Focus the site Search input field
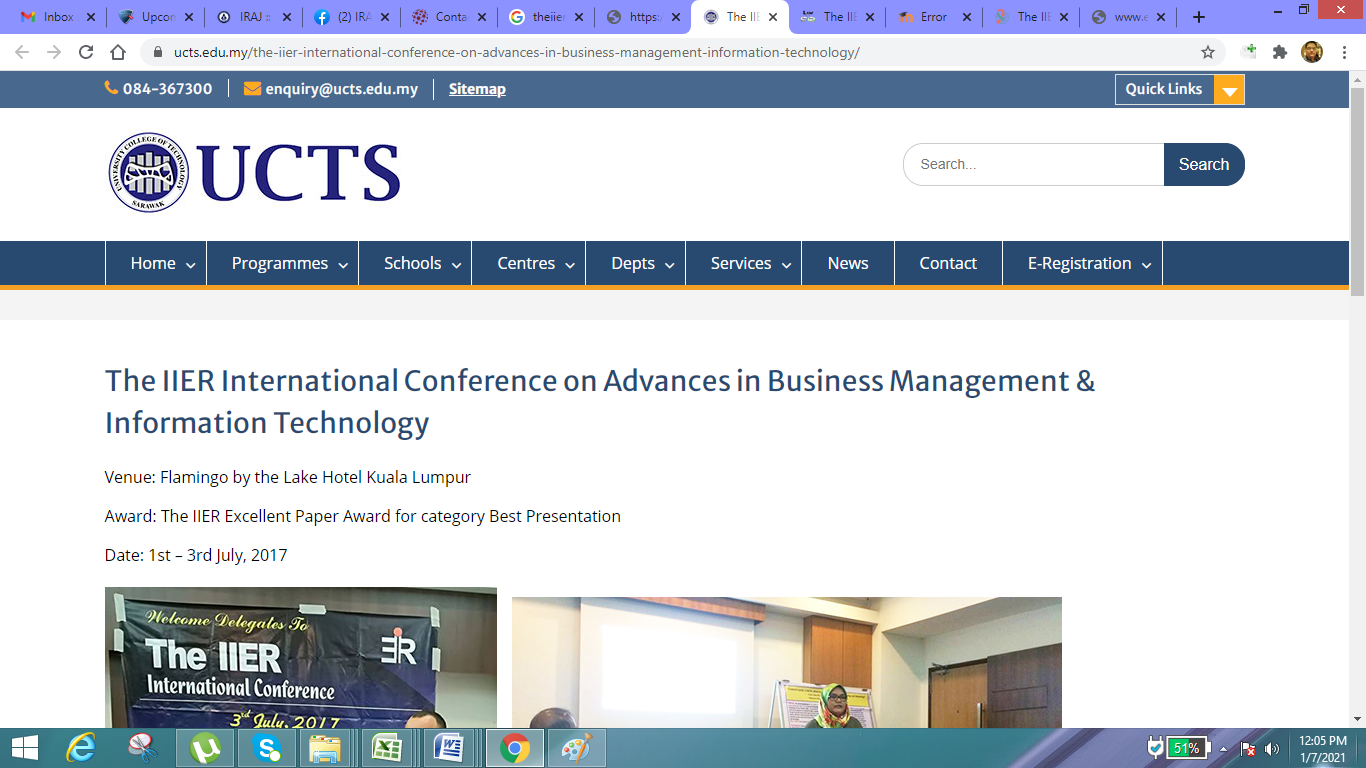This screenshot has width=1366, height=768. (1034, 165)
